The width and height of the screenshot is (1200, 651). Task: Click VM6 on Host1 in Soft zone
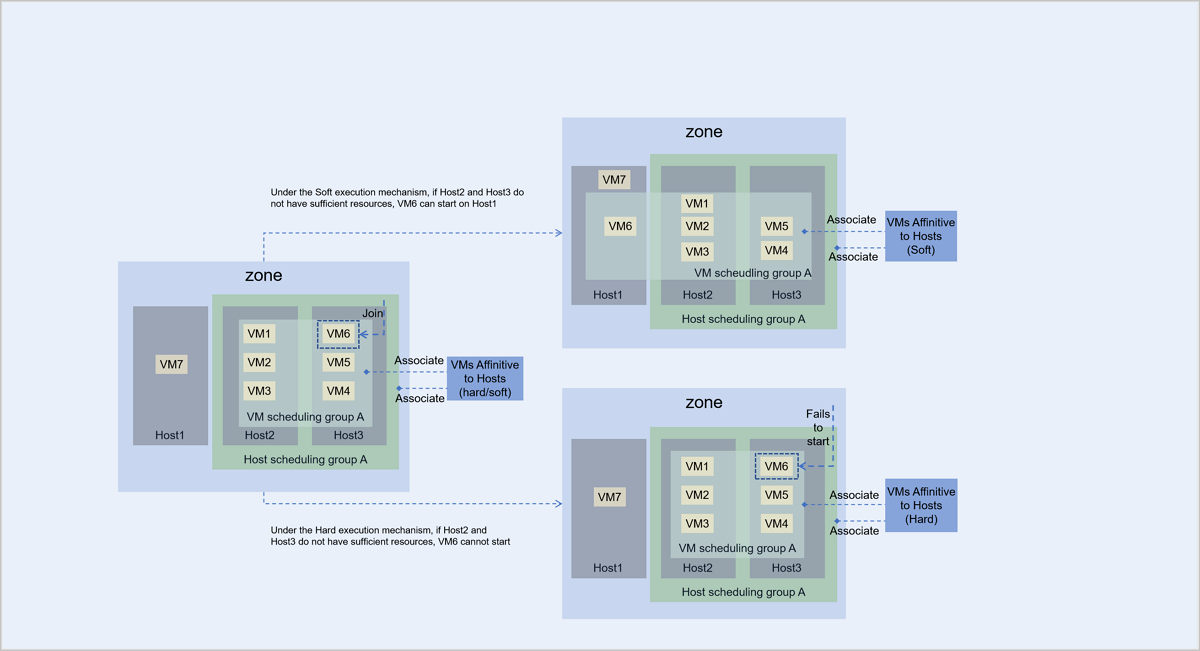(620, 226)
